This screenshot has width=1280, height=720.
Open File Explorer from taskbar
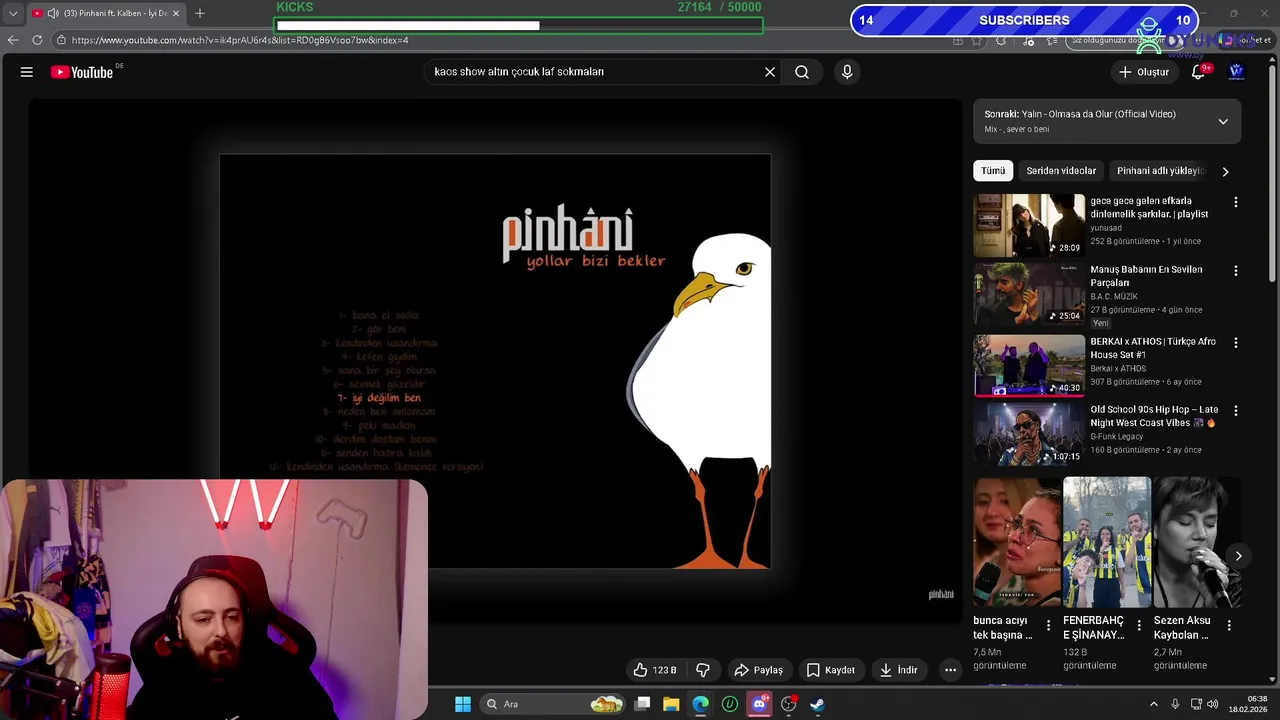pyautogui.click(x=671, y=704)
